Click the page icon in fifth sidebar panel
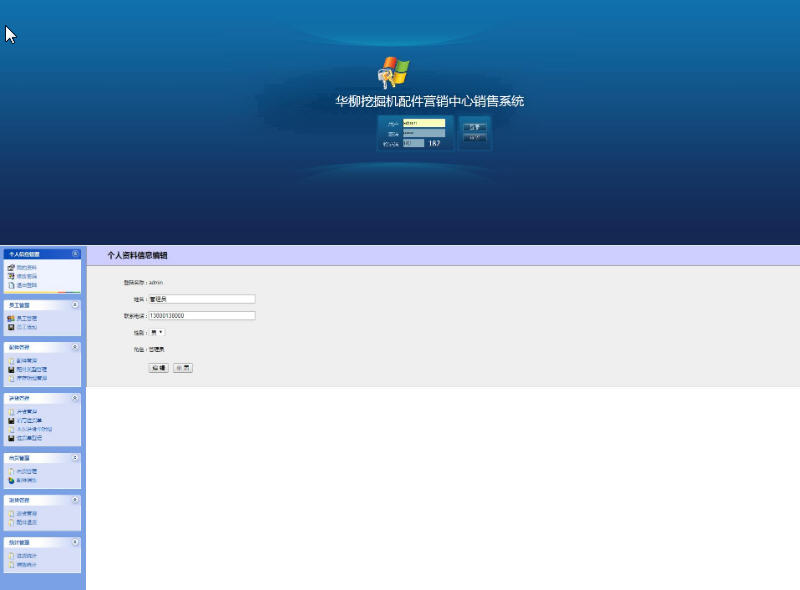Screen dimensions: 800x590 [x=11, y=472]
